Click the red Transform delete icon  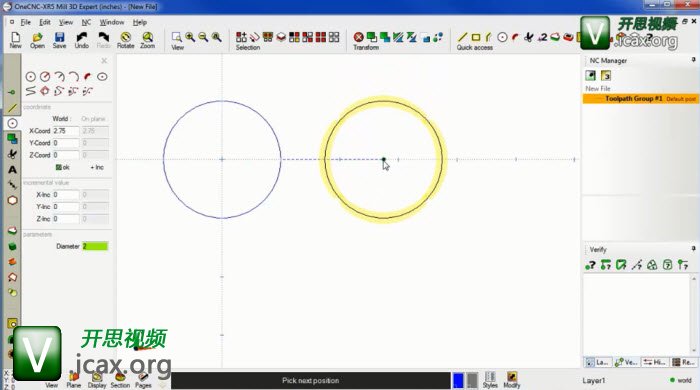[x=358, y=37]
